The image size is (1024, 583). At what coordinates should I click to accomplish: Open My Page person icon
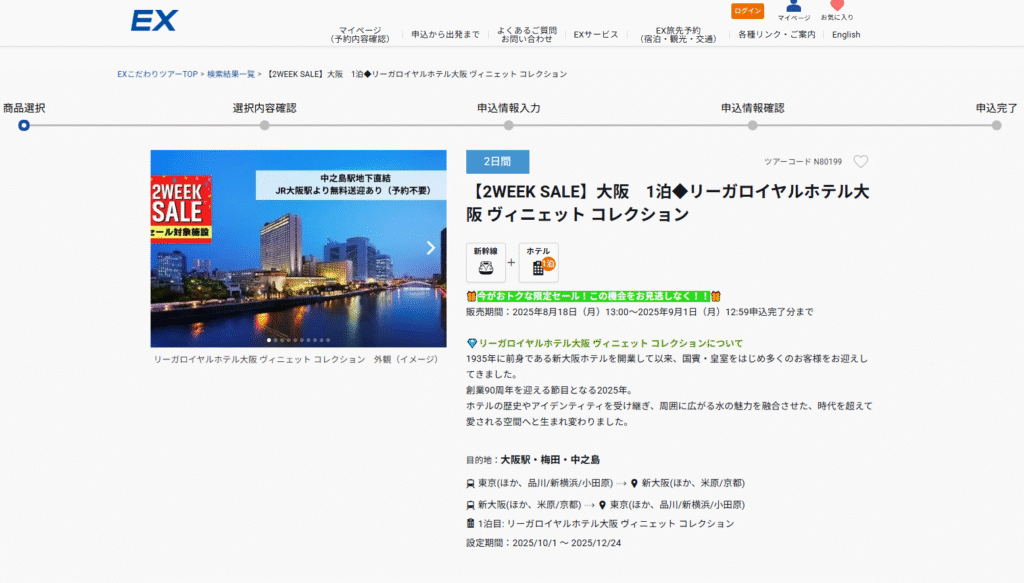[794, 7]
